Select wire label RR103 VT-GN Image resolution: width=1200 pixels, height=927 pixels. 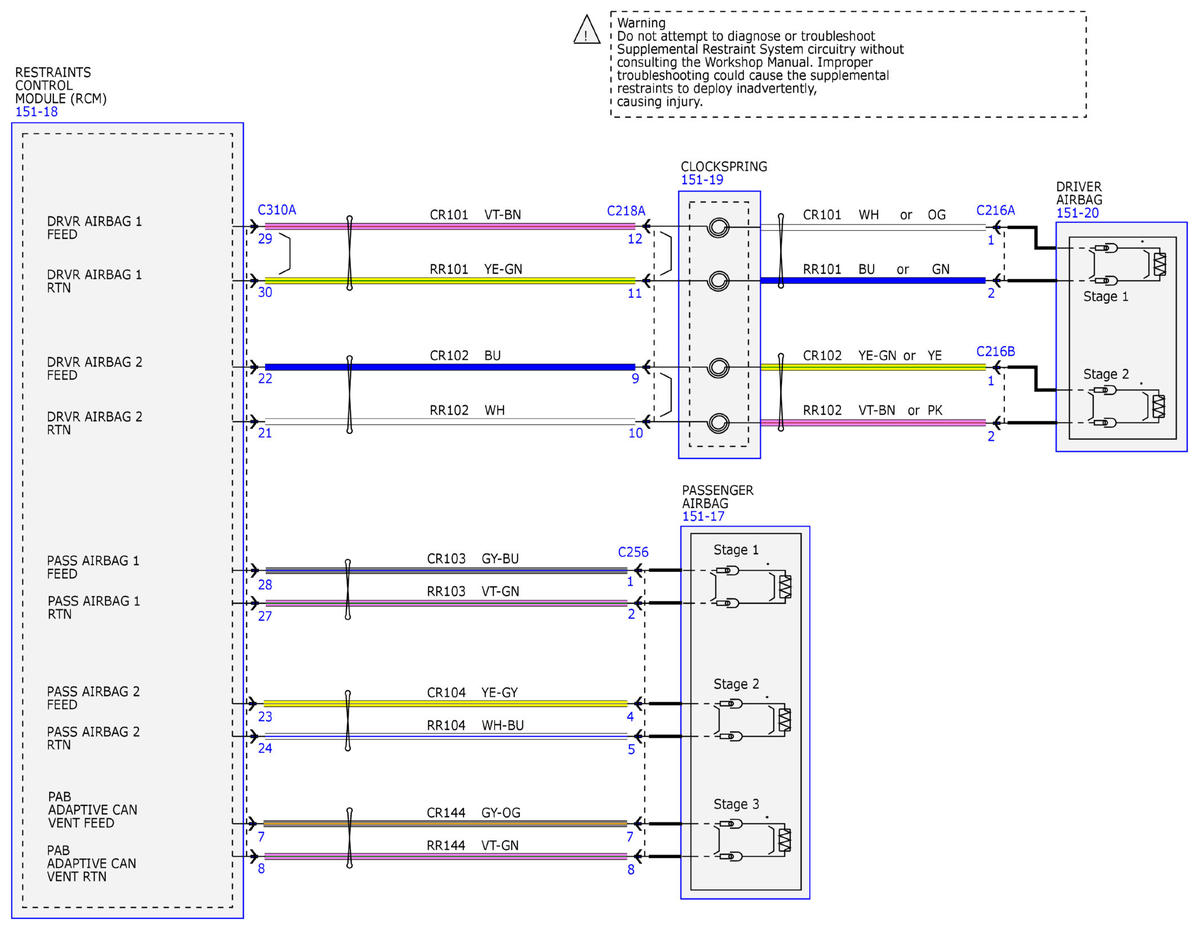tap(474, 591)
